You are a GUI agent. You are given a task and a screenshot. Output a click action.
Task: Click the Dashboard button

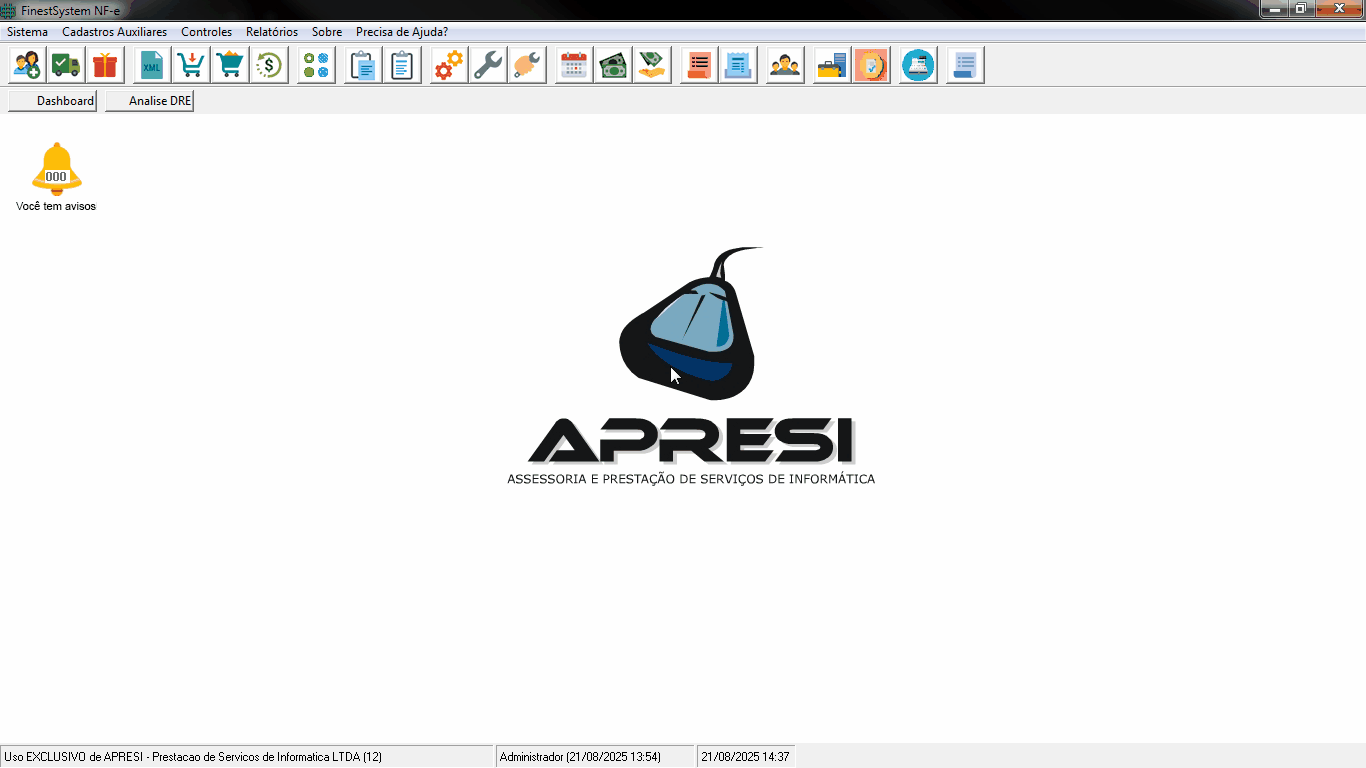click(53, 101)
